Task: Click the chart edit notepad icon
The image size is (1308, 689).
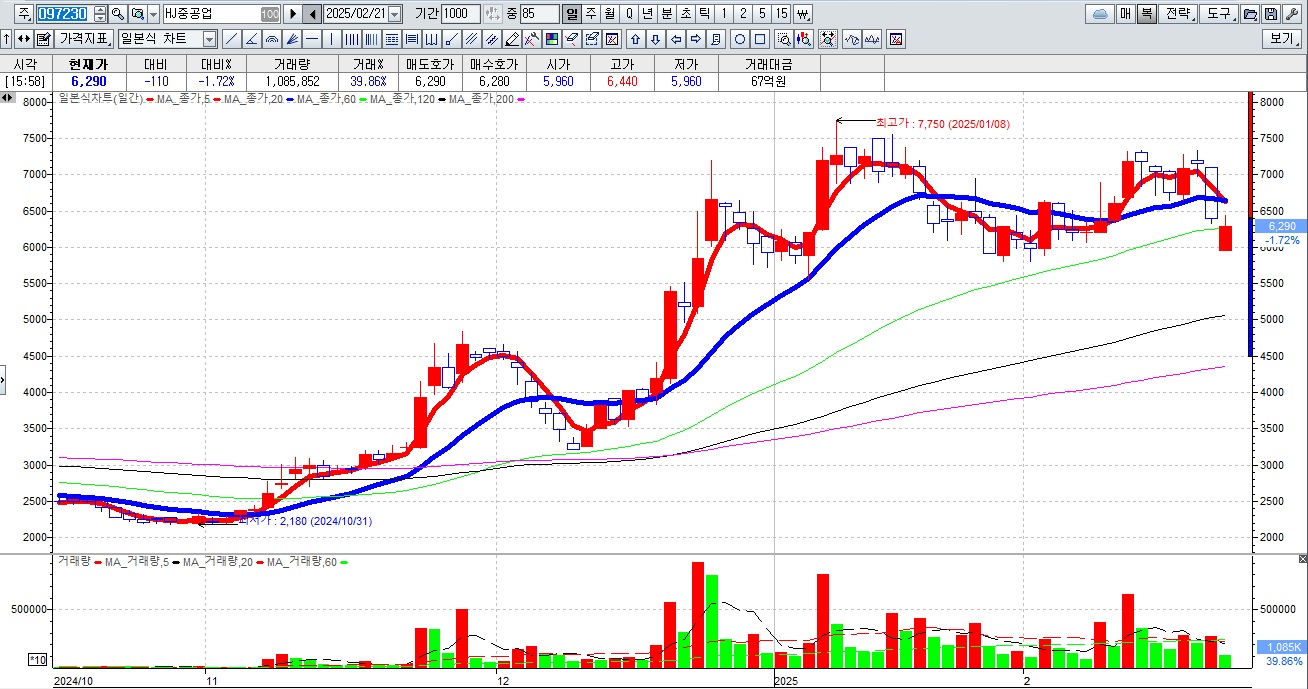Action: click(x=43, y=39)
